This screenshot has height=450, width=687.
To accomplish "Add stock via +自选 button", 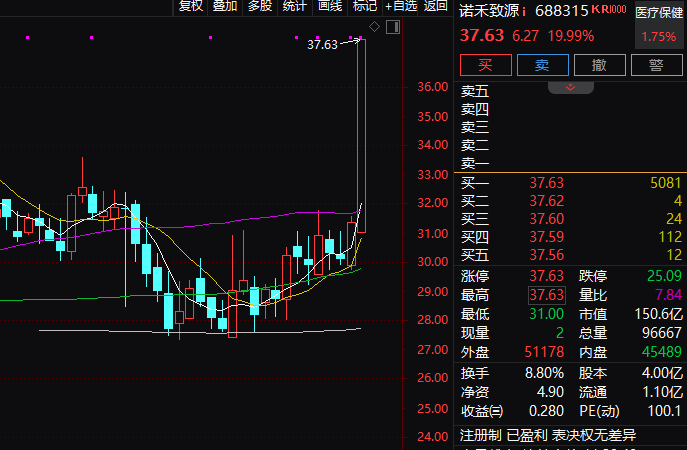I will pyautogui.click(x=400, y=6).
